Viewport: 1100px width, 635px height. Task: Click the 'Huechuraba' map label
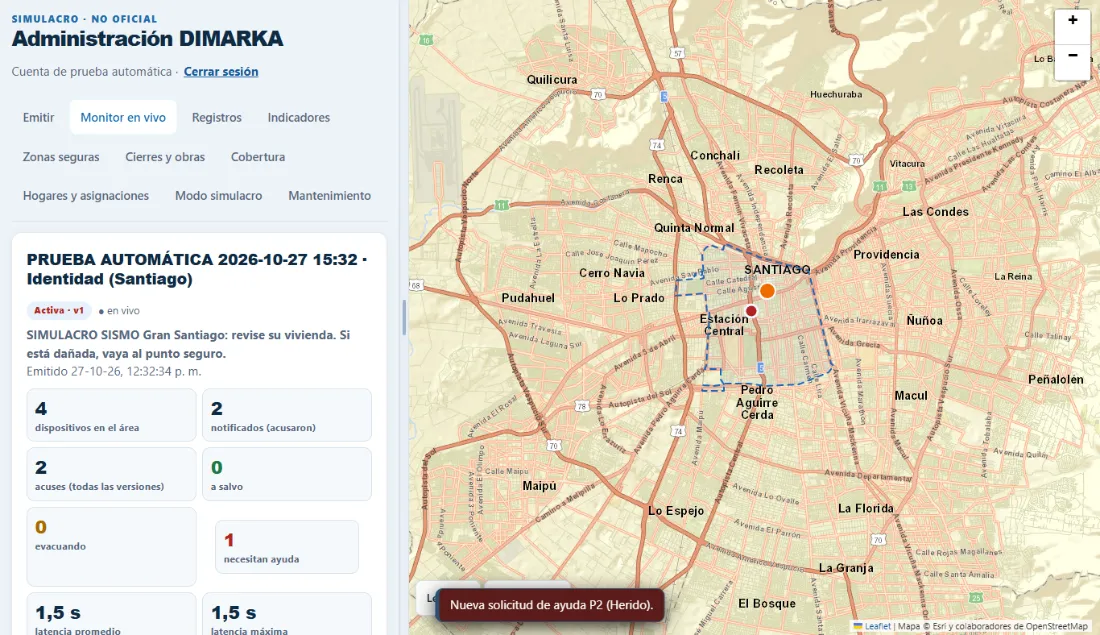coord(836,94)
